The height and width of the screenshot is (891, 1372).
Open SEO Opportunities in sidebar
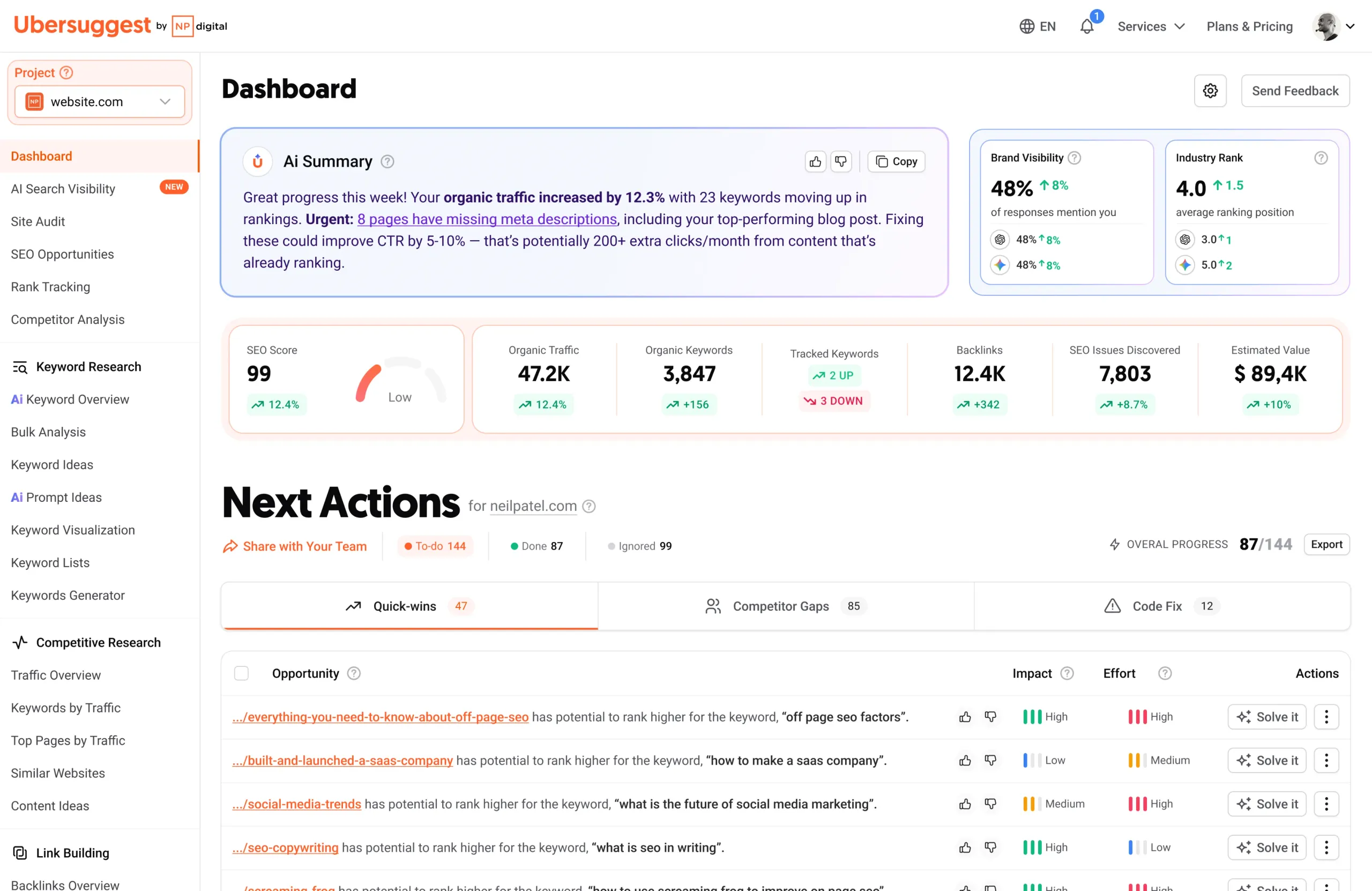pos(62,254)
